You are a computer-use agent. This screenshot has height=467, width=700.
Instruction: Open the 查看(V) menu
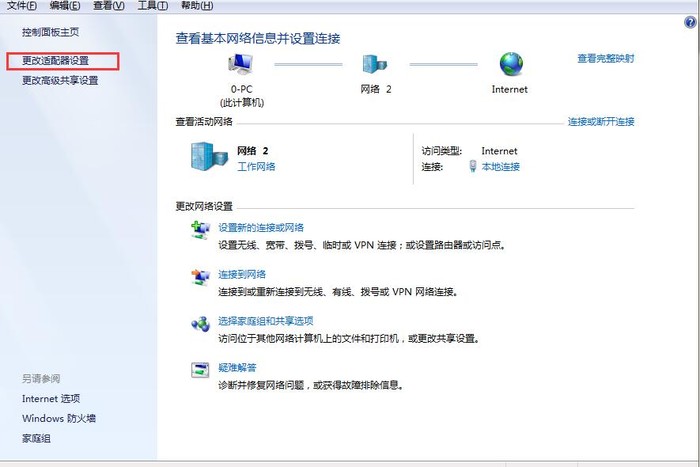click(108, 5)
